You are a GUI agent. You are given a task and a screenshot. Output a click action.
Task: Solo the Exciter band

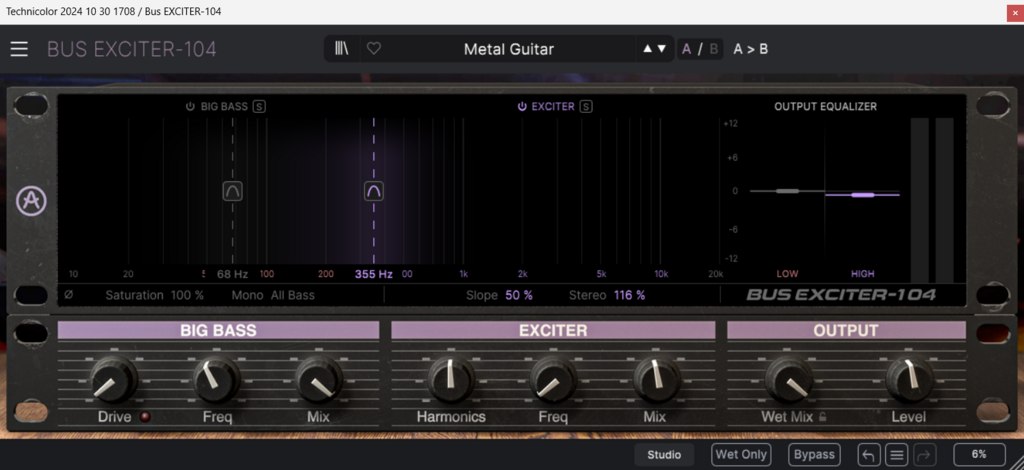point(586,106)
